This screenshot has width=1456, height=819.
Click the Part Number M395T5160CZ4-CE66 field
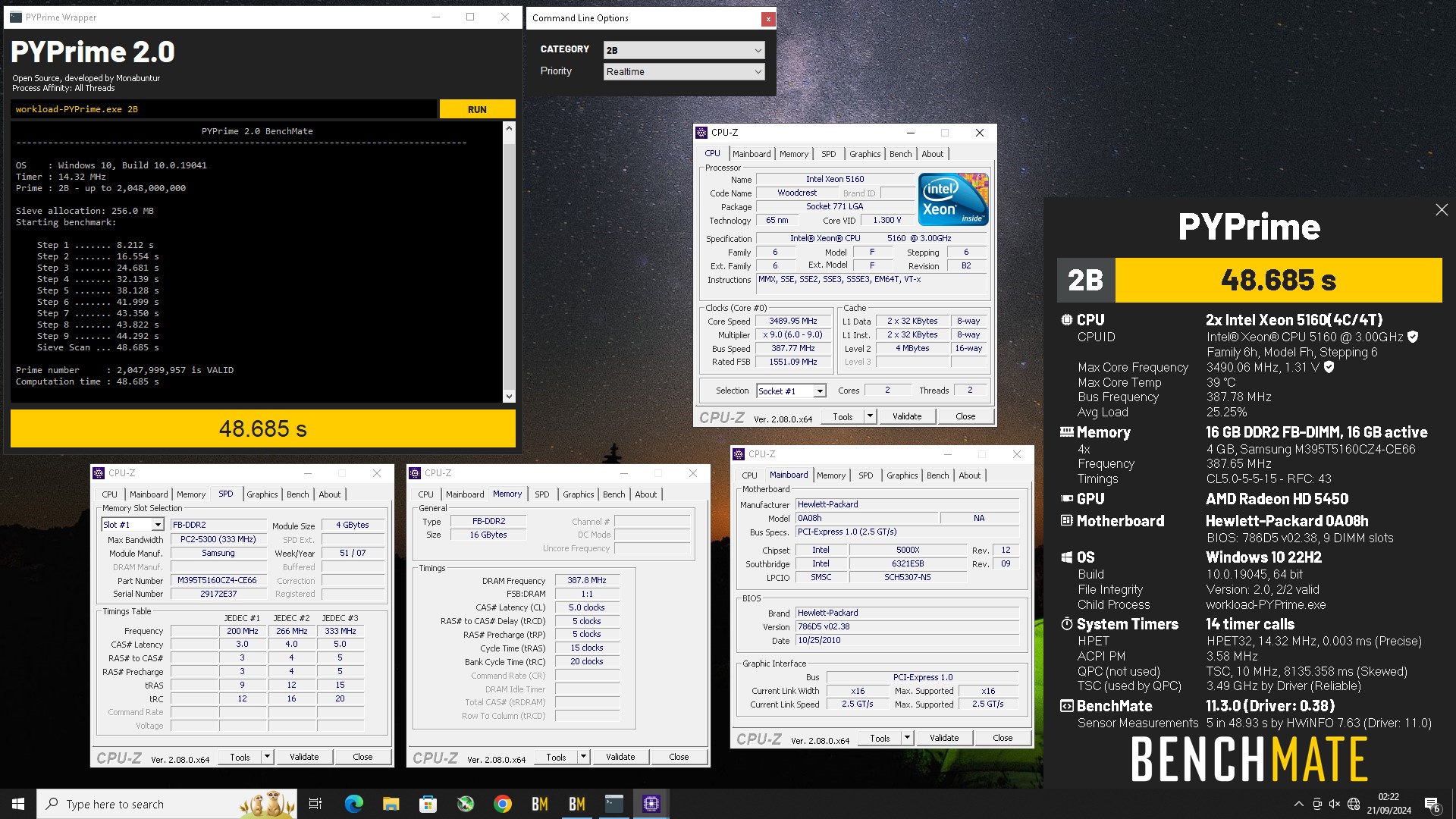(x=217, y=581)
